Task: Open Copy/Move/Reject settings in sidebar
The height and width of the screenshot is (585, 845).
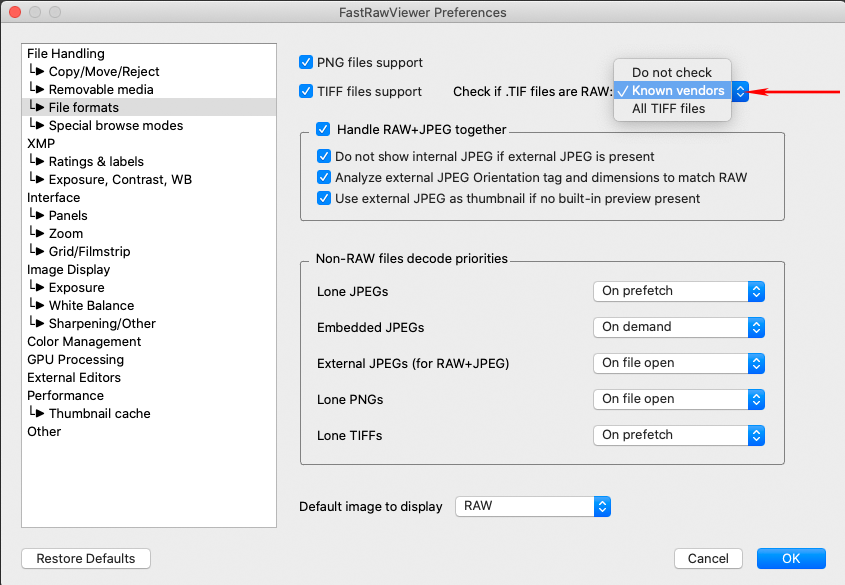Action: (x=103, y=72)
